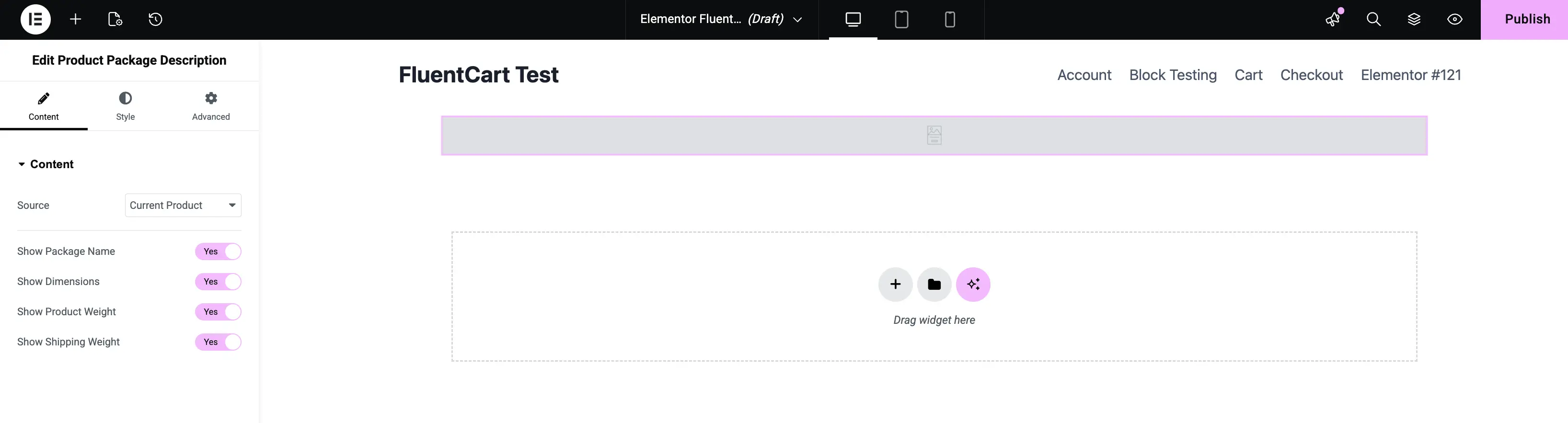Click the Show Product Weight label
The width and height of the screenshot is (1568, 423).
coord(66,311)
